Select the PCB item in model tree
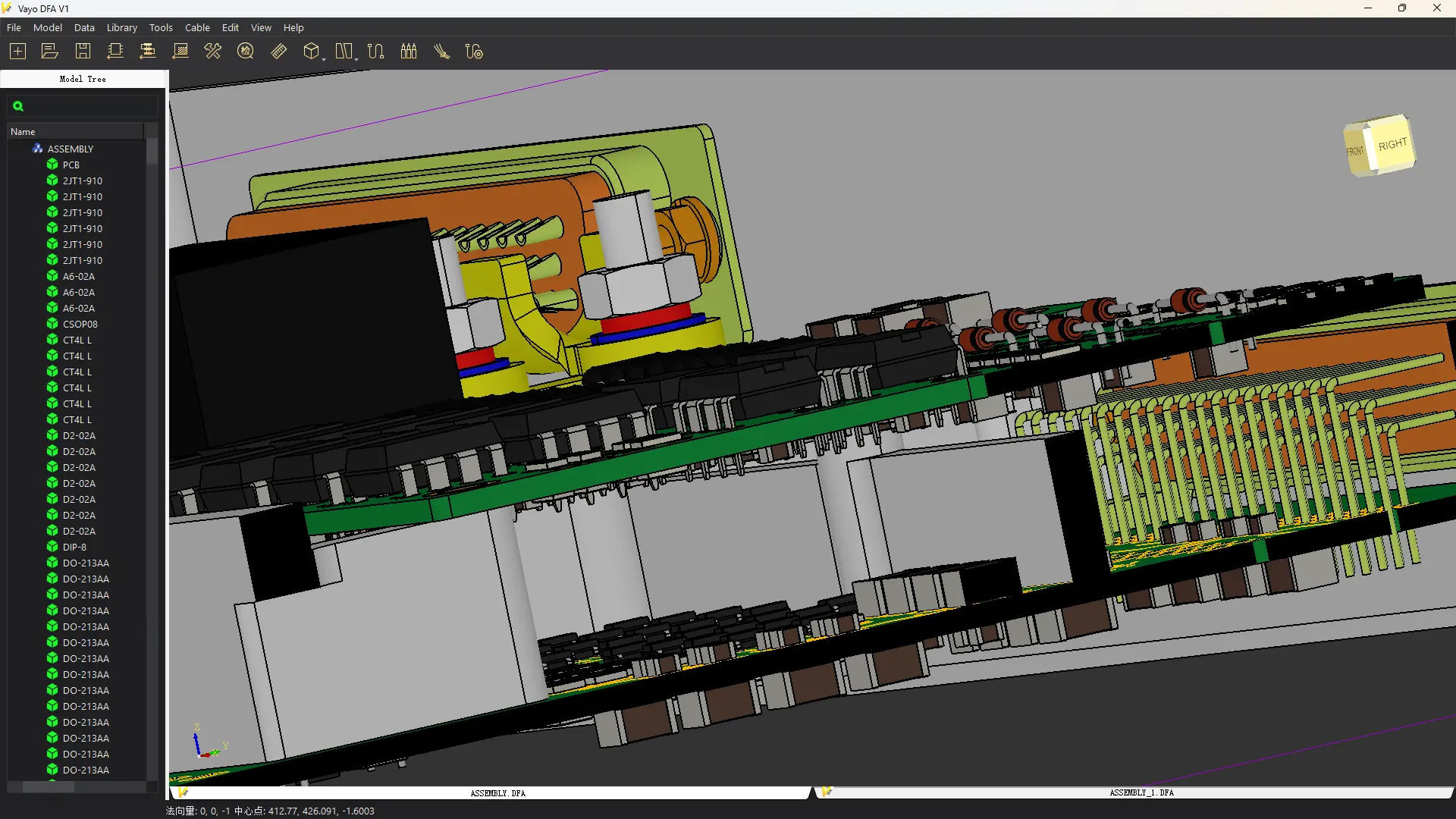1456x819 pixels. [71, 165]
